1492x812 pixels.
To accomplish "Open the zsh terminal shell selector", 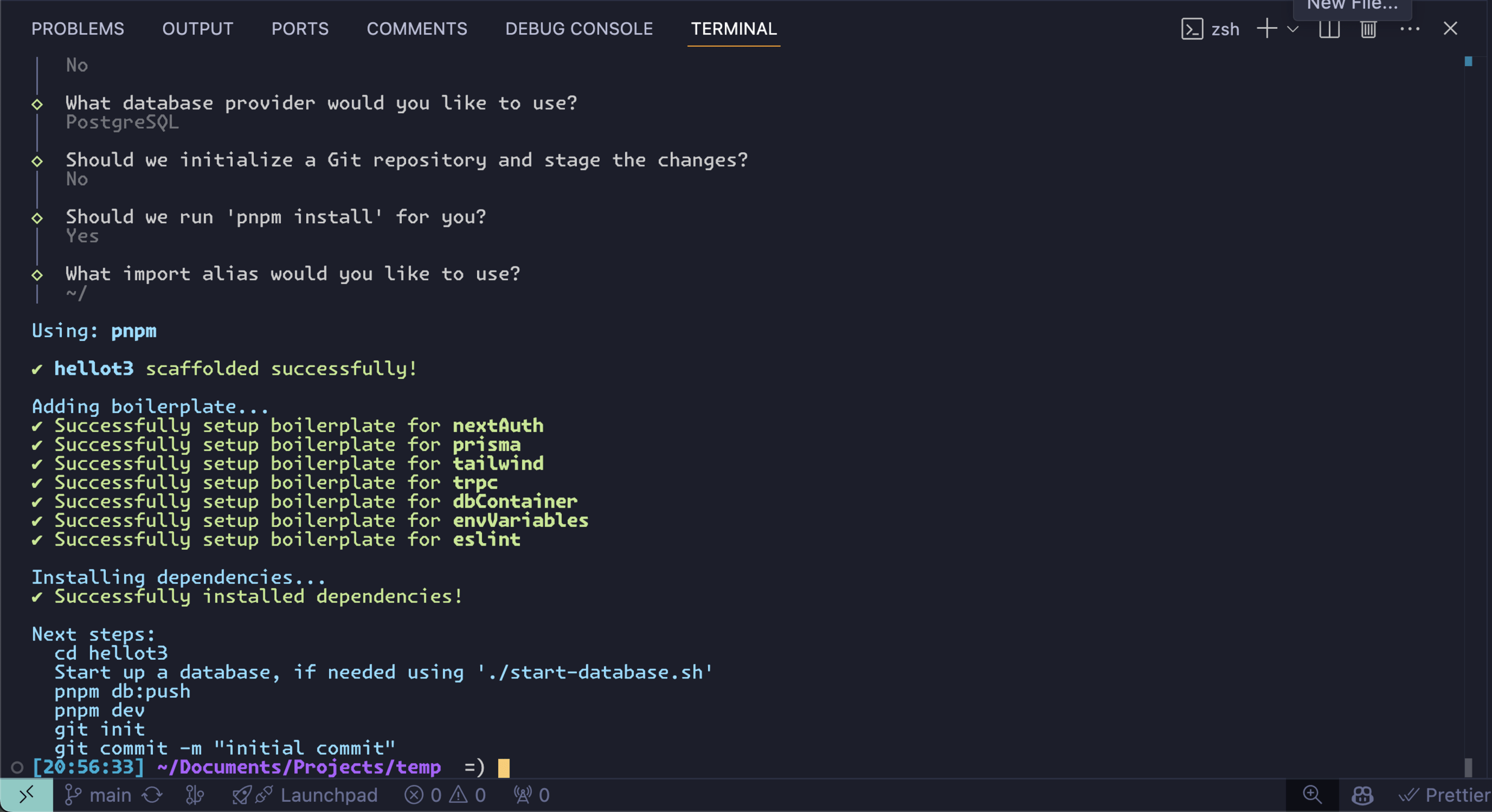I will pos(1210,28).
